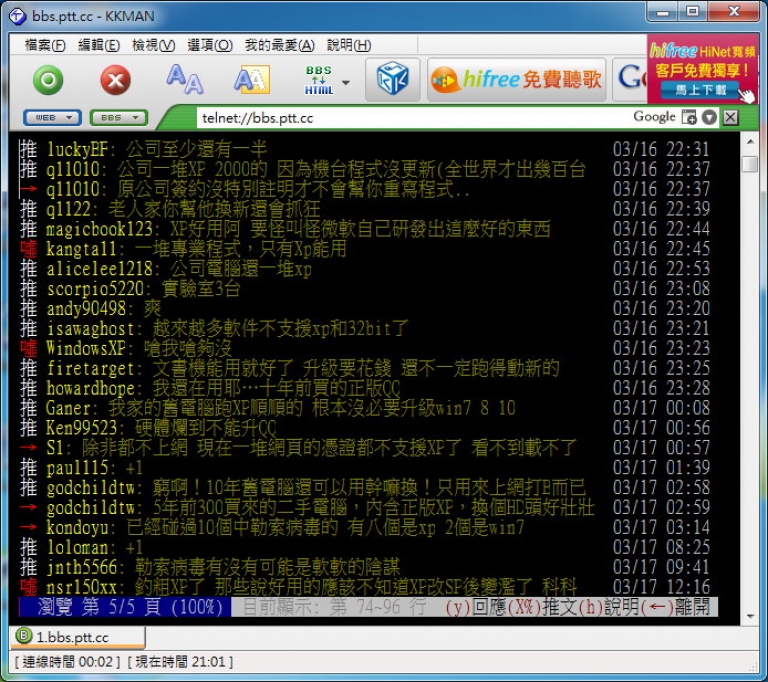Click the S1 comment line

364,448
